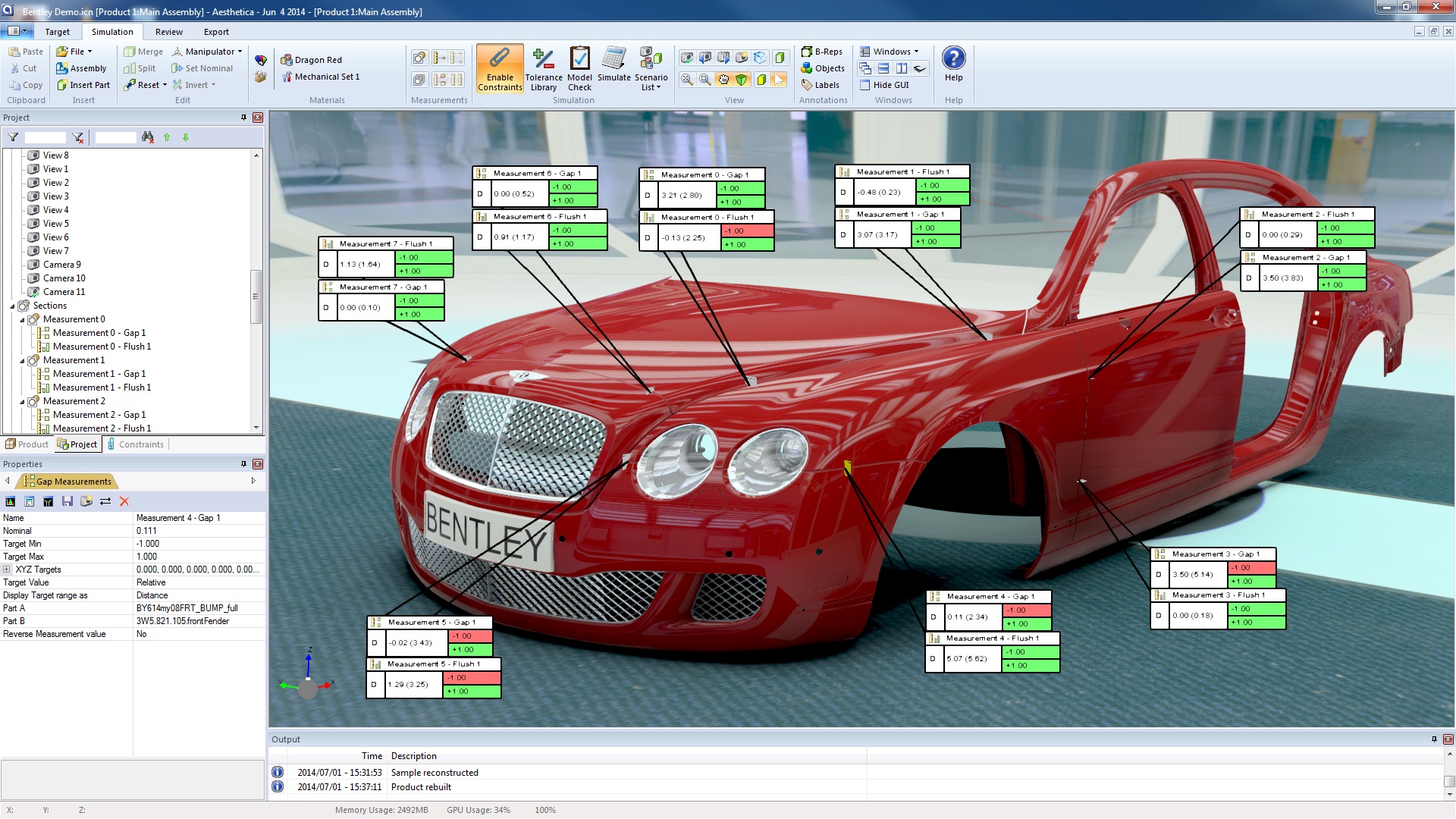Switch to the Review ribbon tab
1456x819 pixels.
[x=168, y=32]
